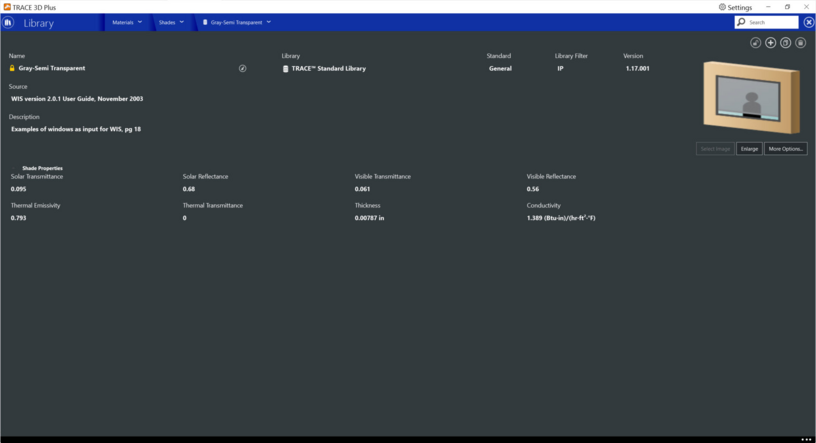Click Thermal Emissivity value 0.793
The height and width of the screenshot is (443, 816).
pyautogui.click(x=18, y=218)
